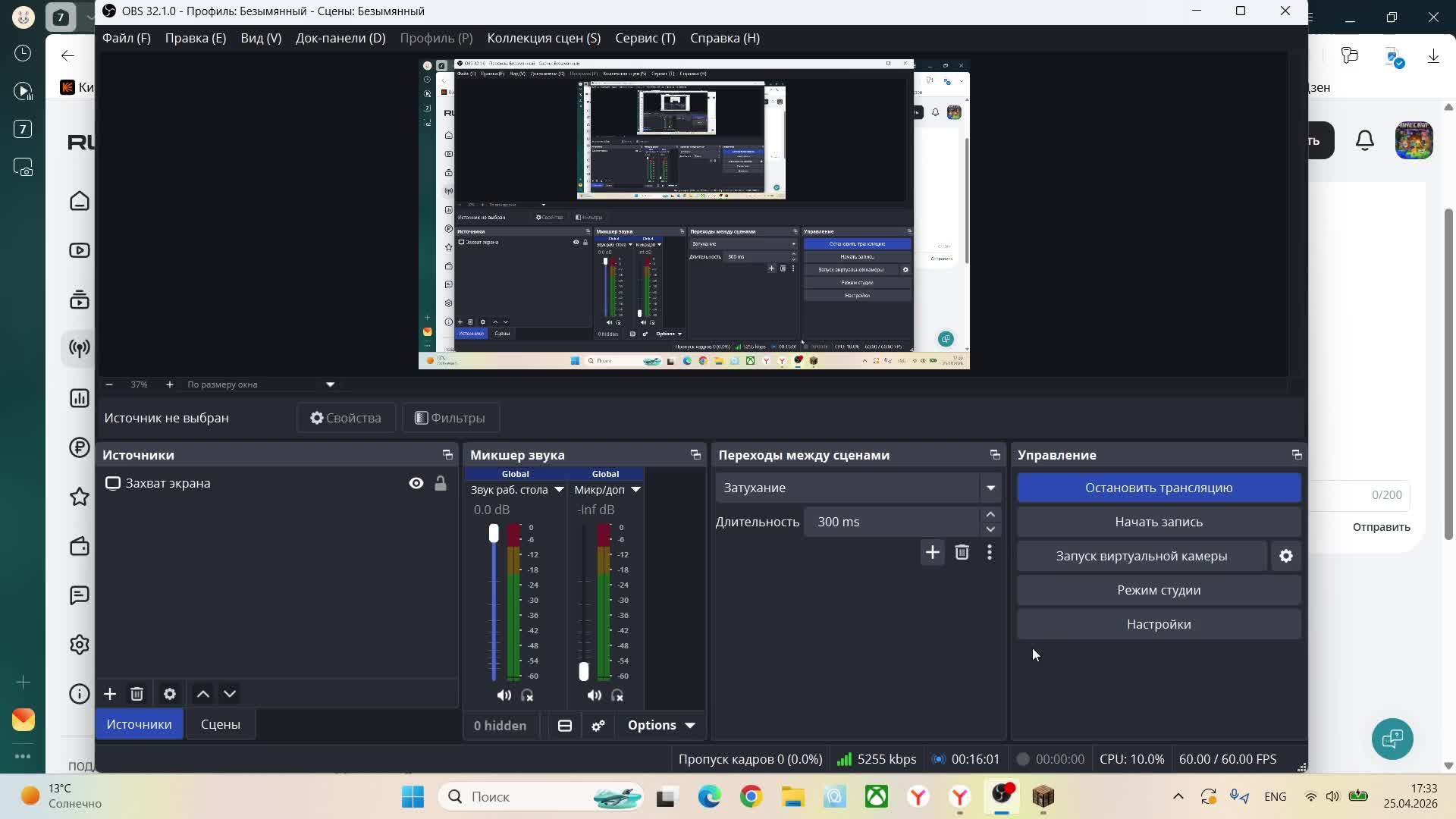Viewport: 1456px width, 819px height.
Task: Undock the Audio Mixer panel
Action: coord(695,455)
